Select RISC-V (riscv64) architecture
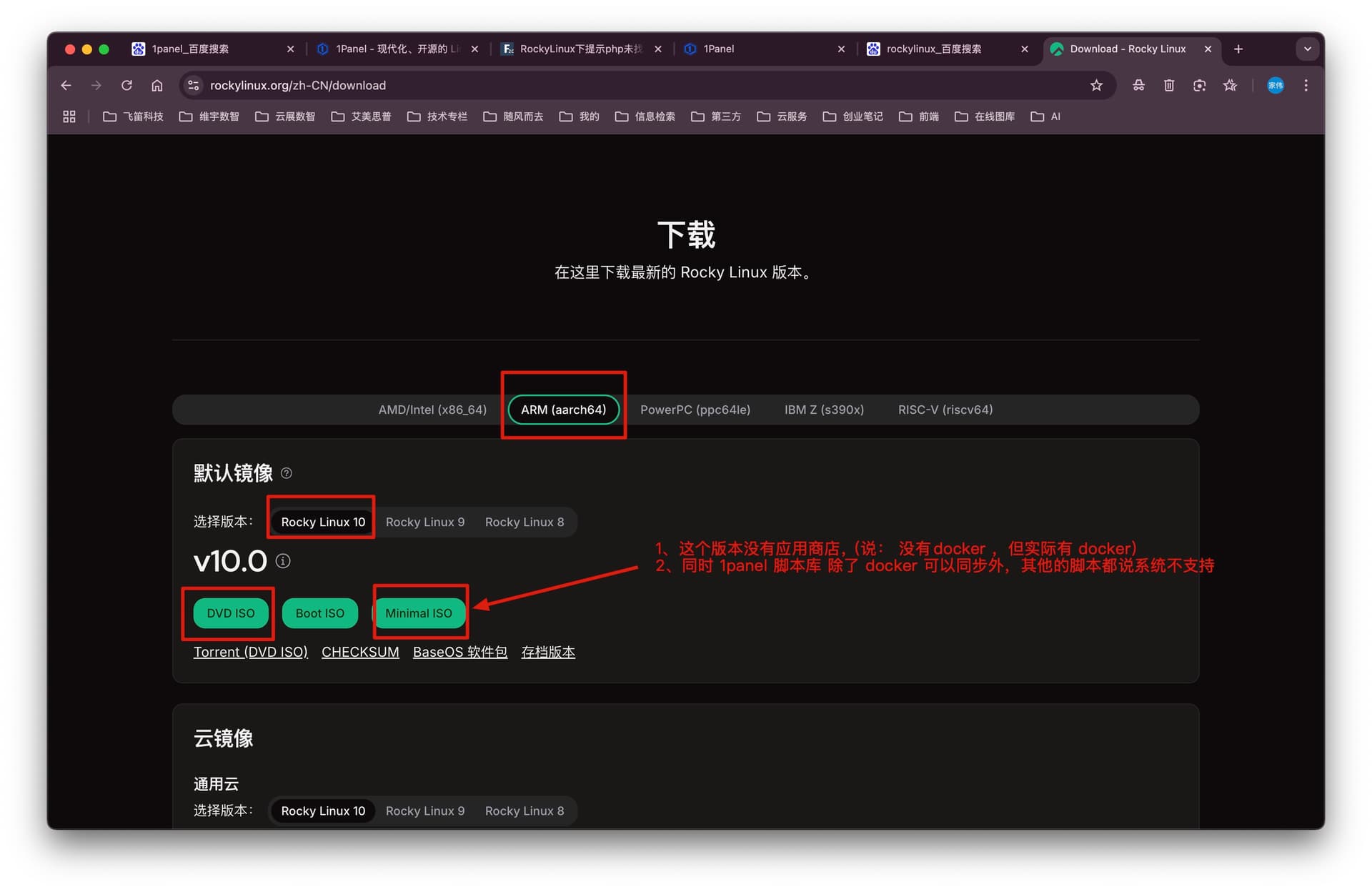This screenshot has width=1372, height=892. coord(945,410)
